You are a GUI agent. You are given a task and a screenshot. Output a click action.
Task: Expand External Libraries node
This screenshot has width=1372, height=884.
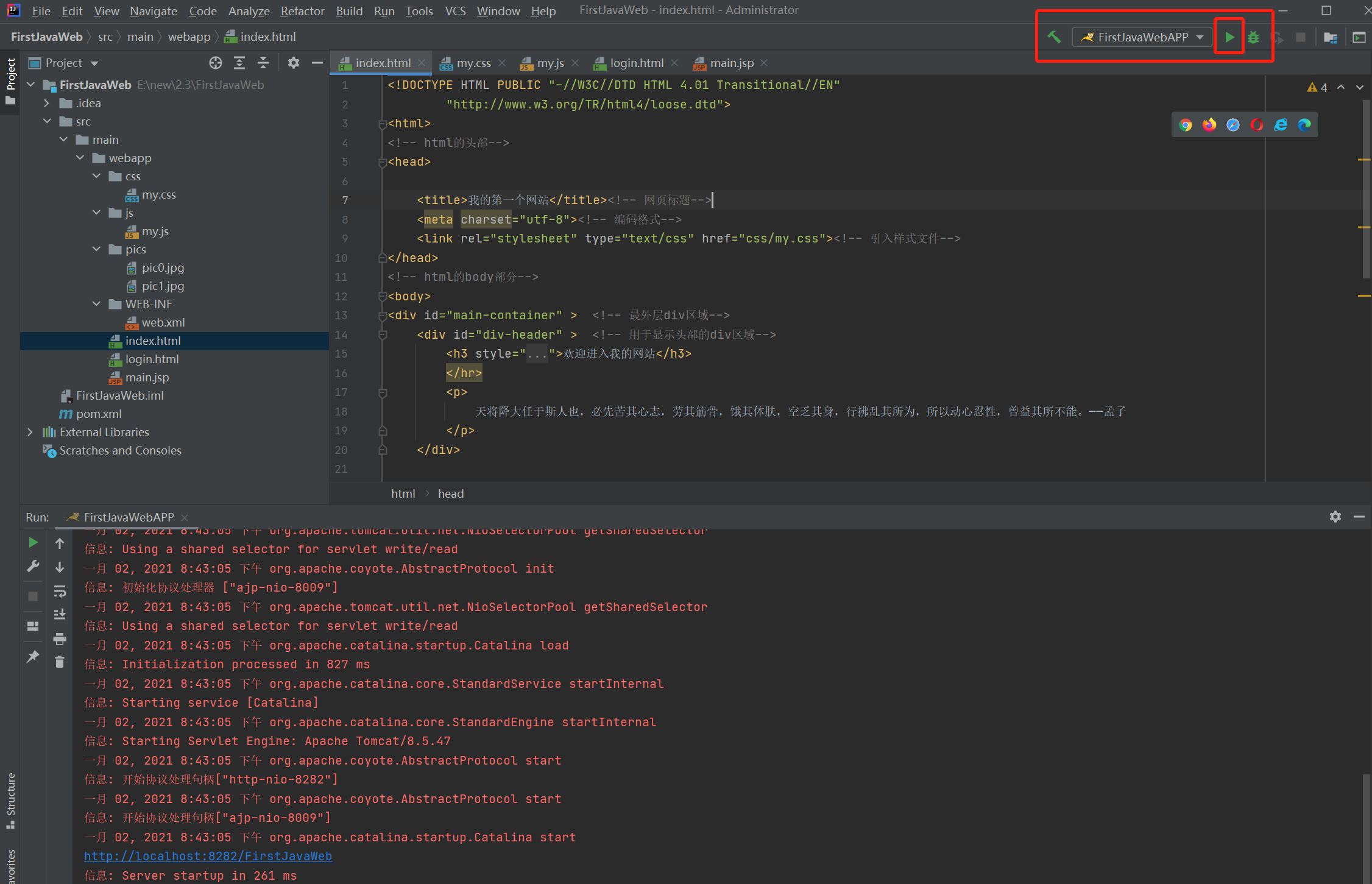(x=30, y=432)
